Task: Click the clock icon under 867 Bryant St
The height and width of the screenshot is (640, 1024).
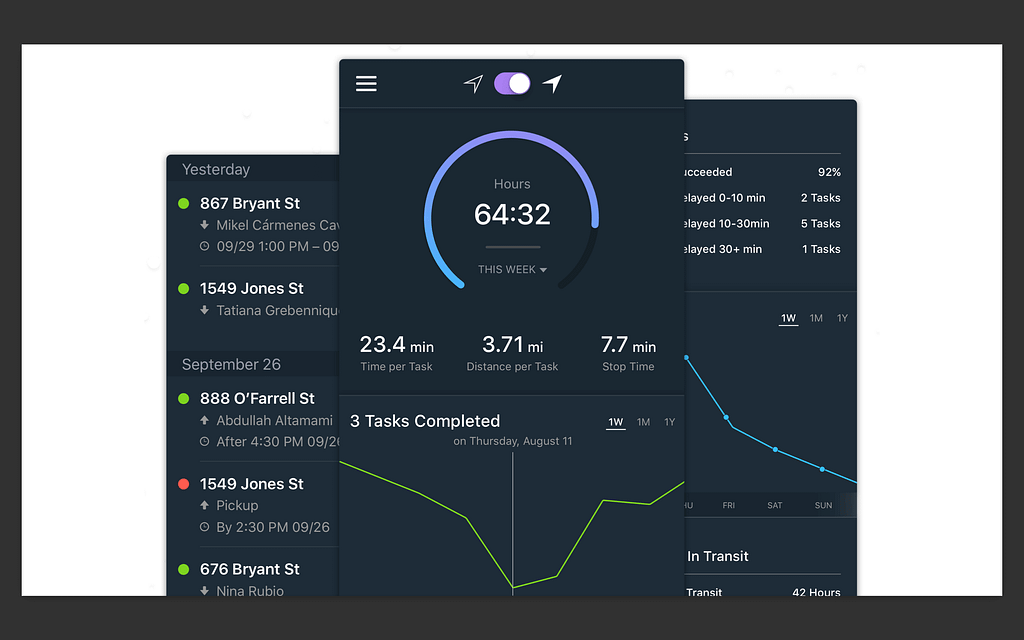Action: point(207,246)
